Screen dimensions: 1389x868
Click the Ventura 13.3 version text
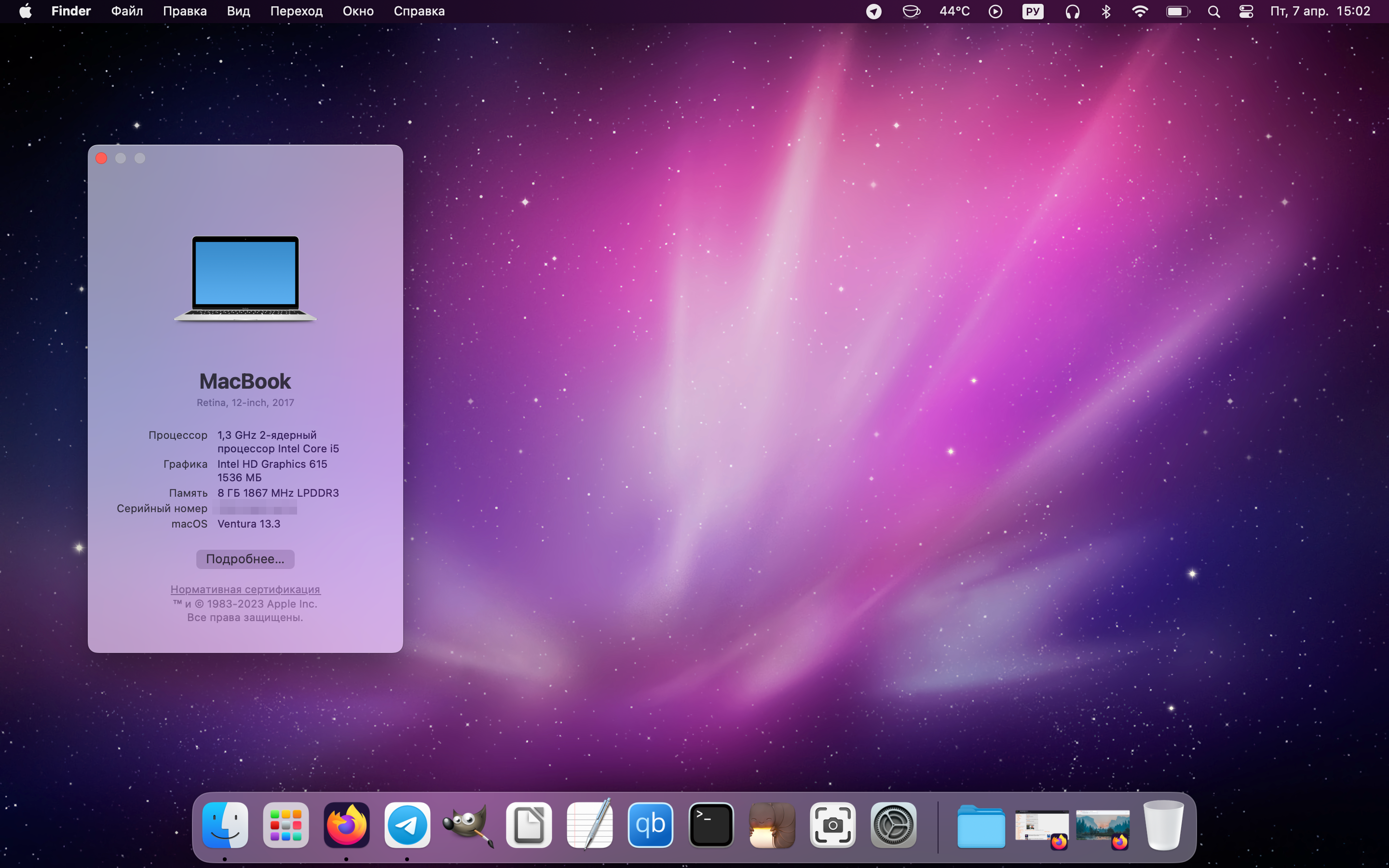[249, 524]
